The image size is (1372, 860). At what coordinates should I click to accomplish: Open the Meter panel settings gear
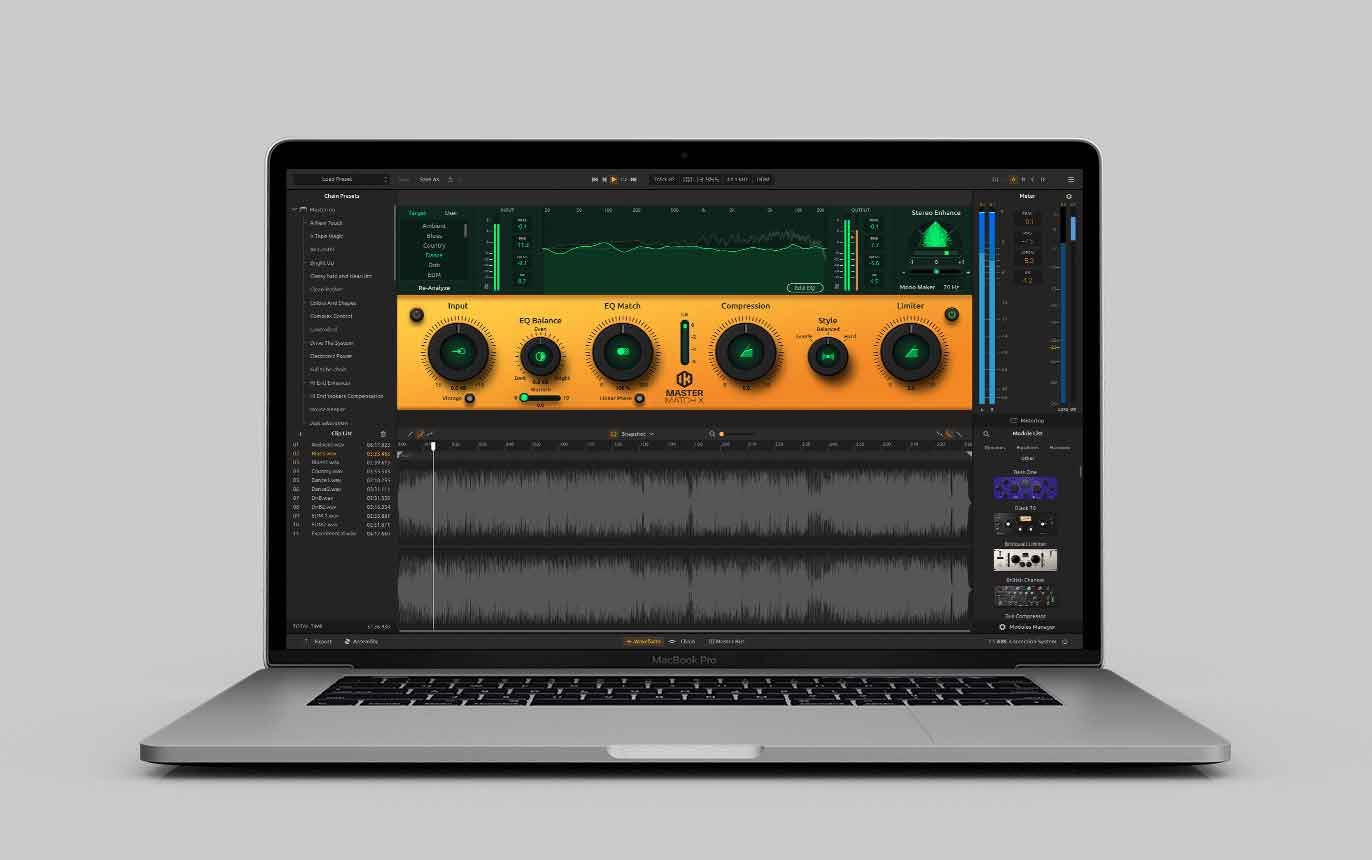(x=1069, y=196)
